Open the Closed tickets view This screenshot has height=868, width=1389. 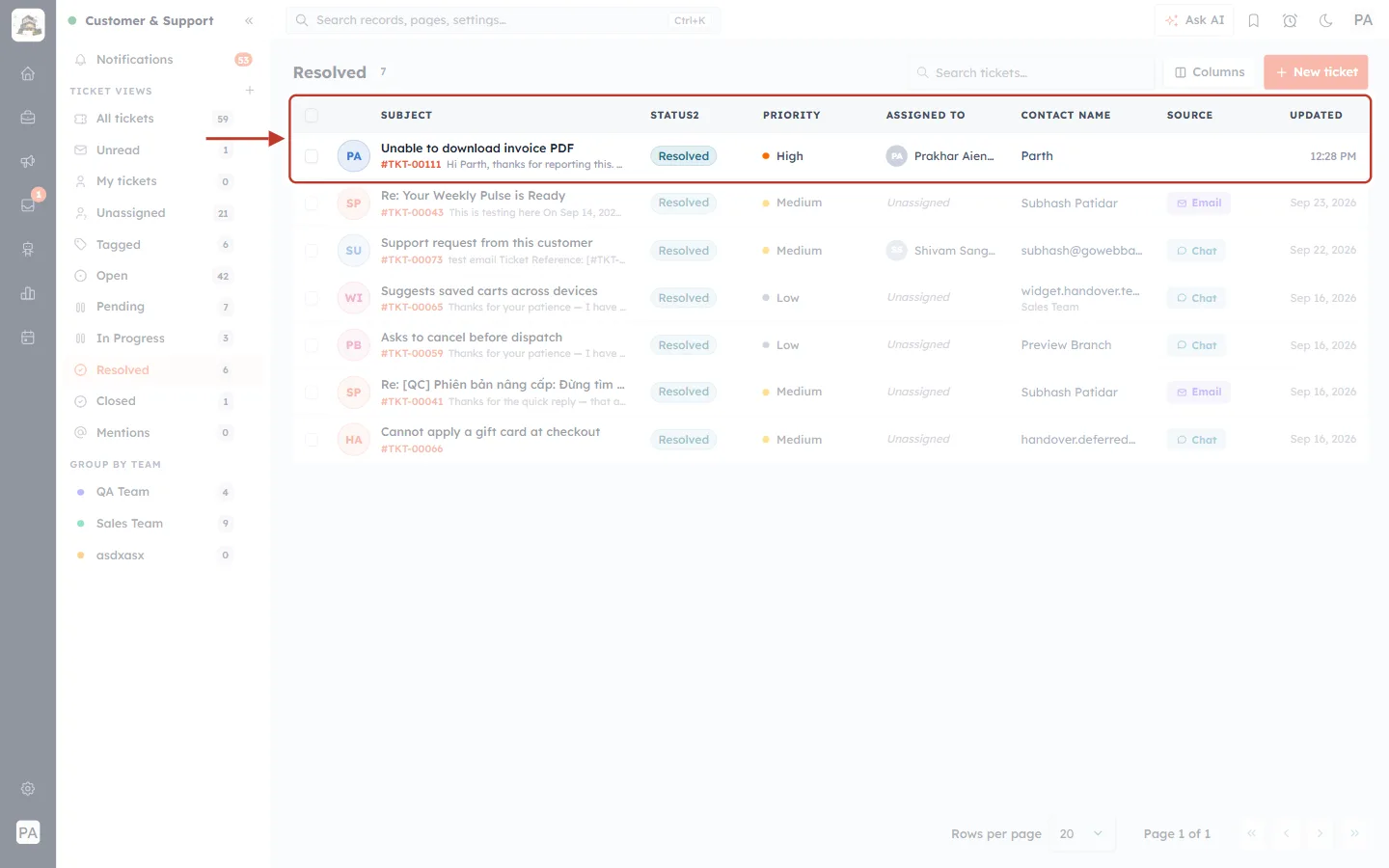click(162, 401)
